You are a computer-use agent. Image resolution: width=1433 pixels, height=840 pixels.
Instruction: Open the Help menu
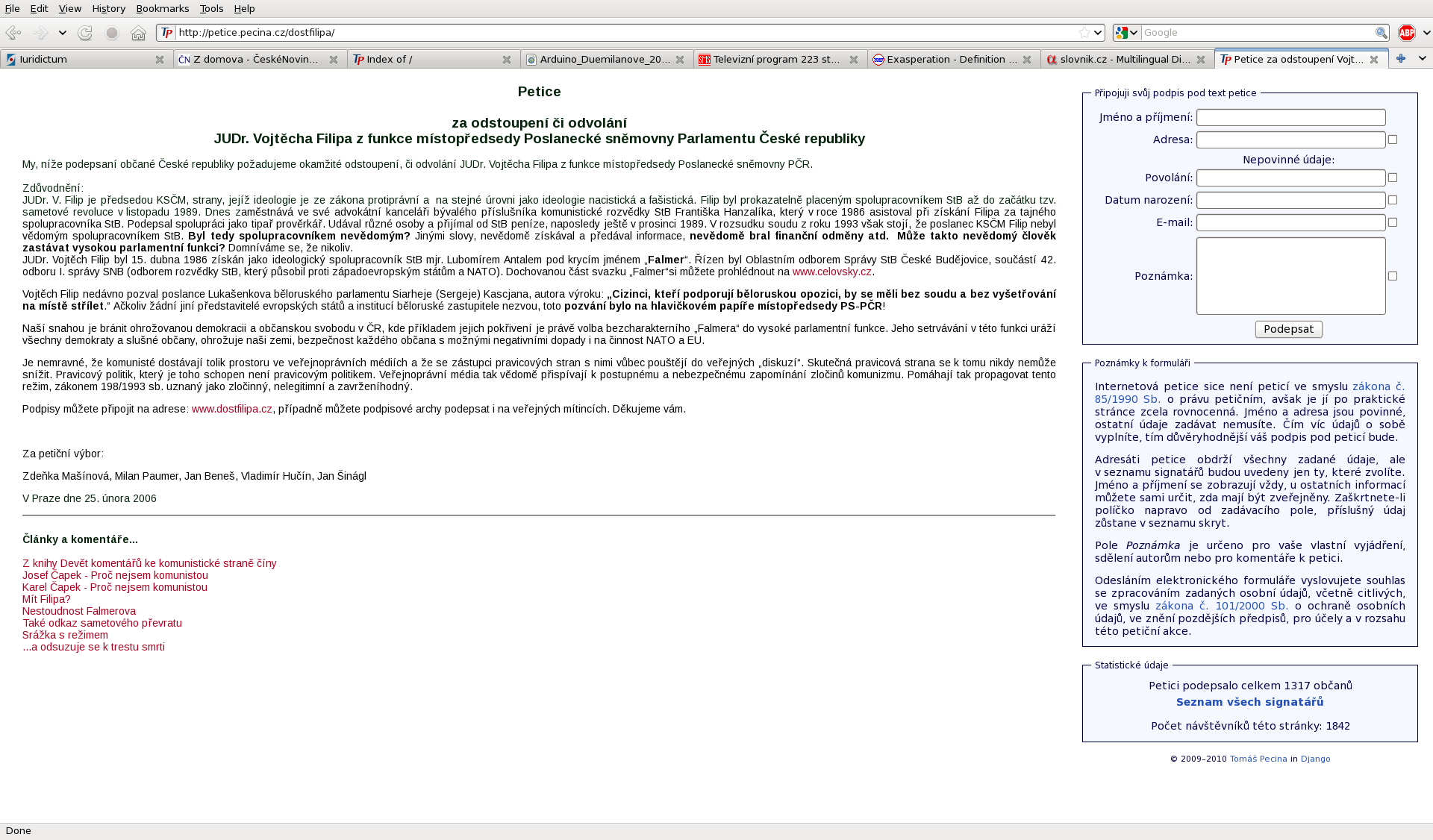tap(244, 8)
